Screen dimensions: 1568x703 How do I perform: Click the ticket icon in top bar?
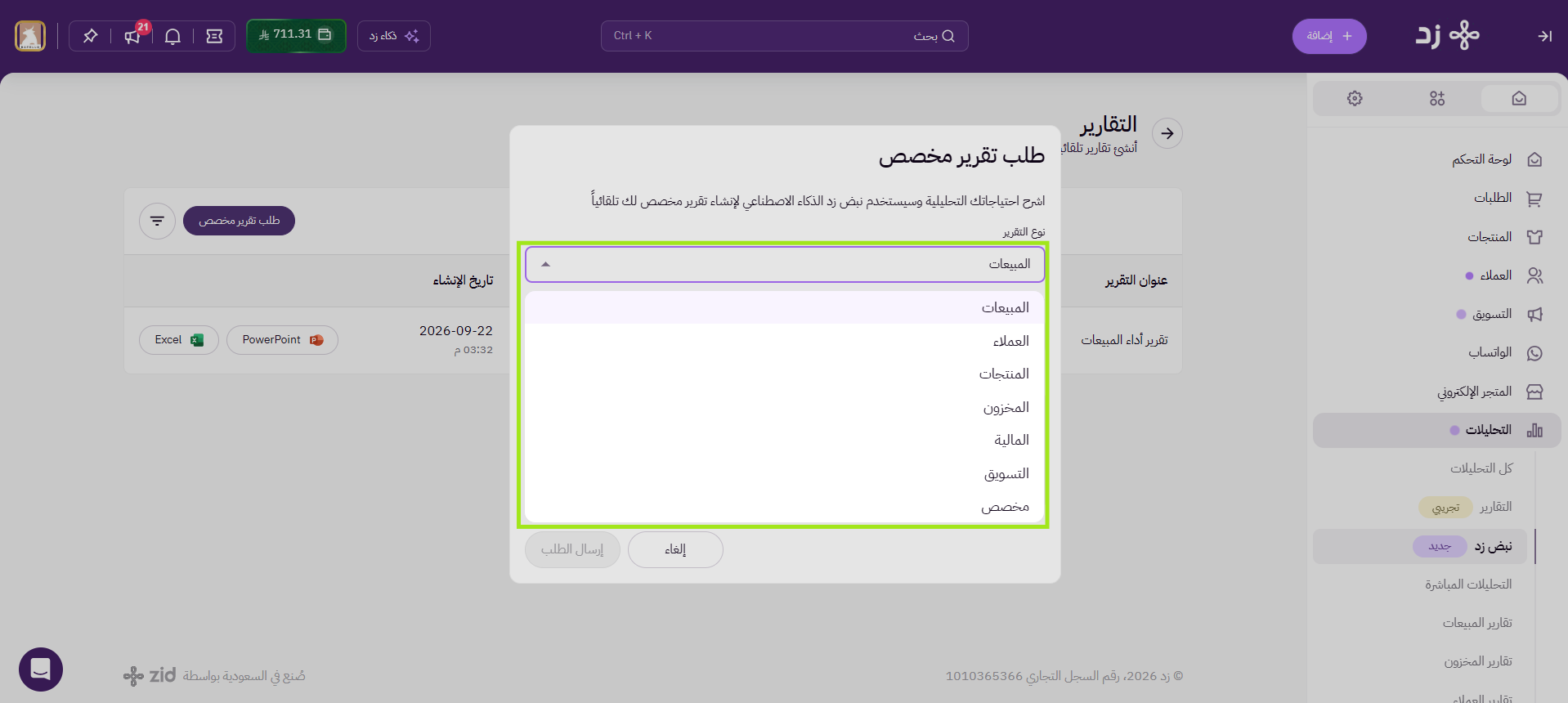click(x=214, y=36)
